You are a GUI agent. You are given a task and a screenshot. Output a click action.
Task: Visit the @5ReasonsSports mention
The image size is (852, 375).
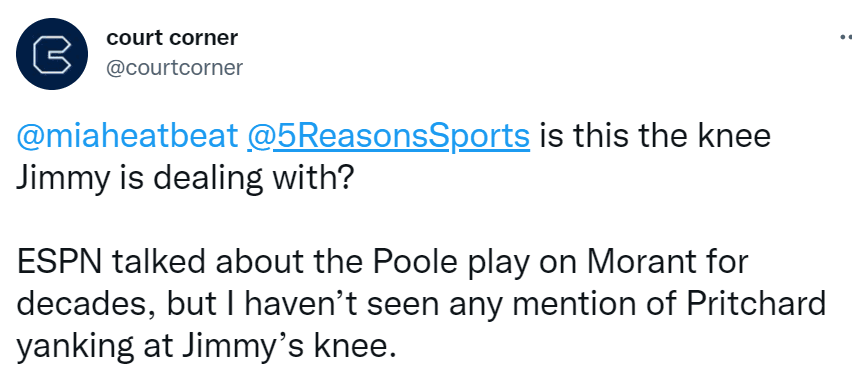point(388,136)
